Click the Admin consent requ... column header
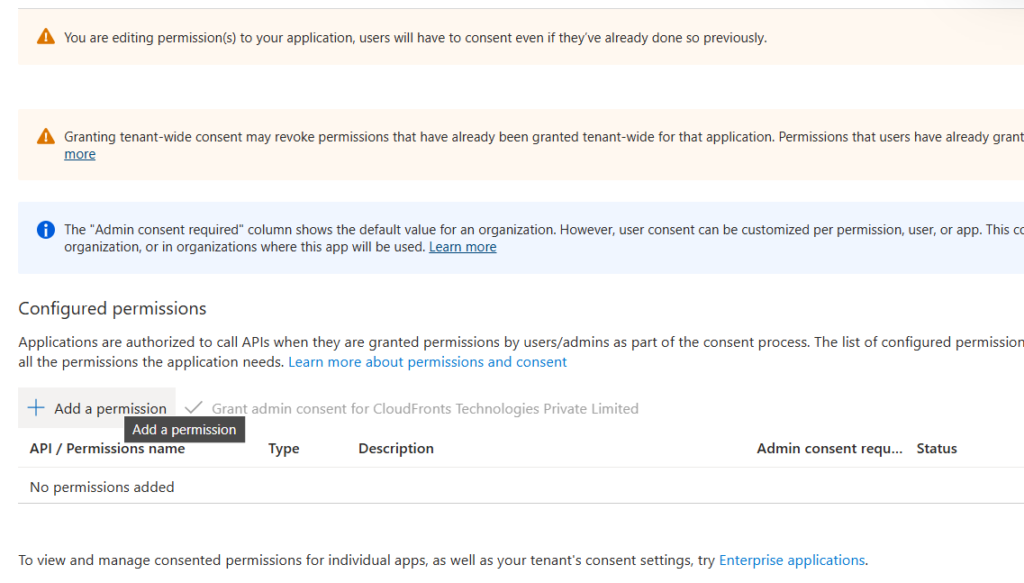This screenshot has width=1024, height=583. click(x=829, y=449)
